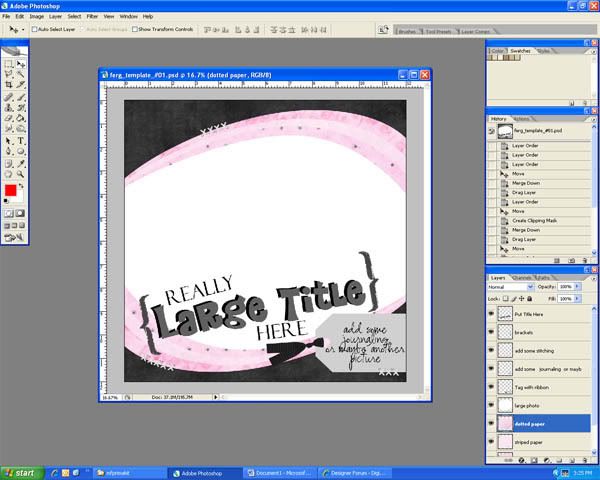Click the lock all layer icon
Screen dimensions: 600x480
point(527,298)
